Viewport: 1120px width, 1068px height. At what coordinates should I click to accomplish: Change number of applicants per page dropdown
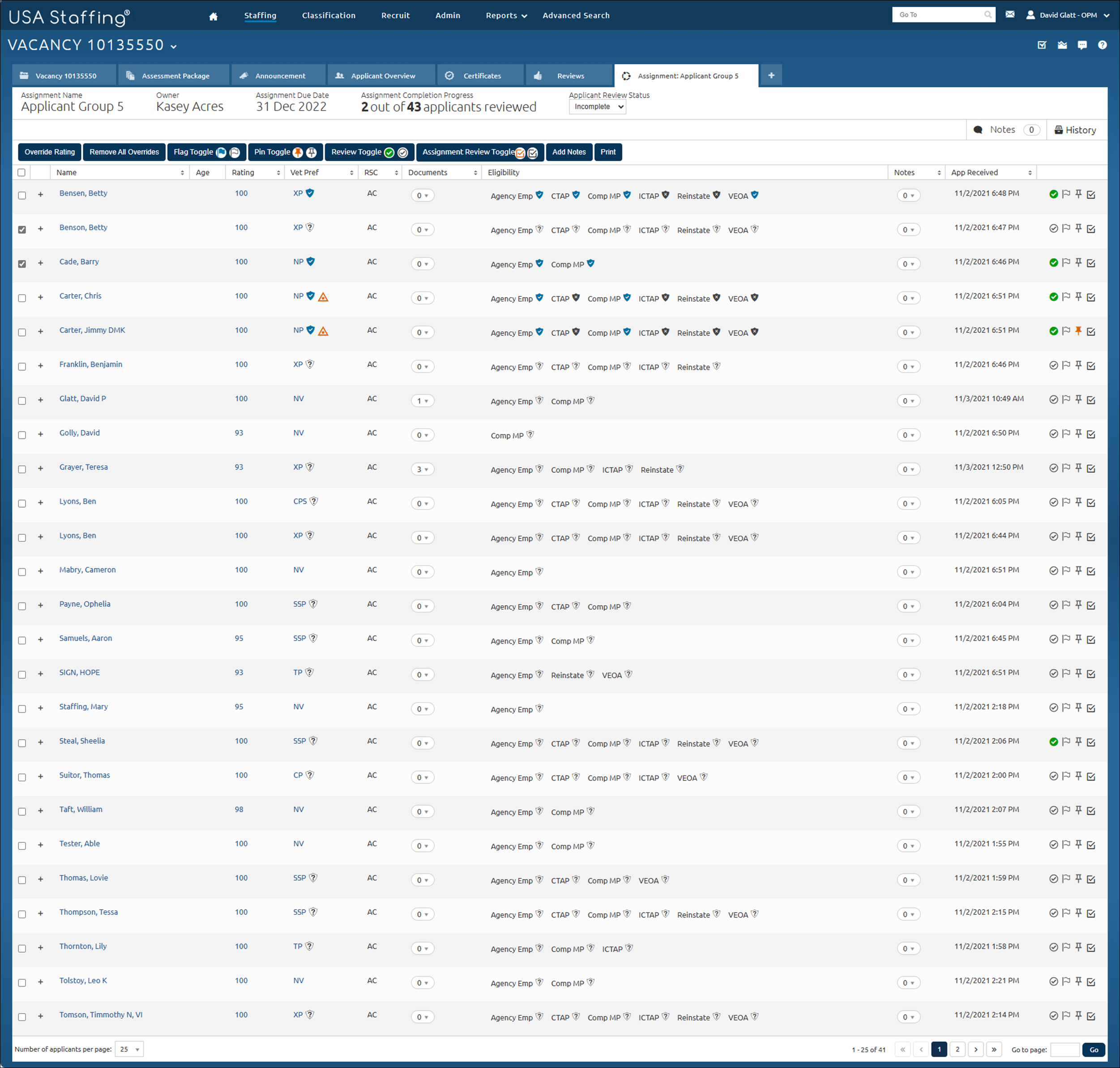(x=129, y=1049)
